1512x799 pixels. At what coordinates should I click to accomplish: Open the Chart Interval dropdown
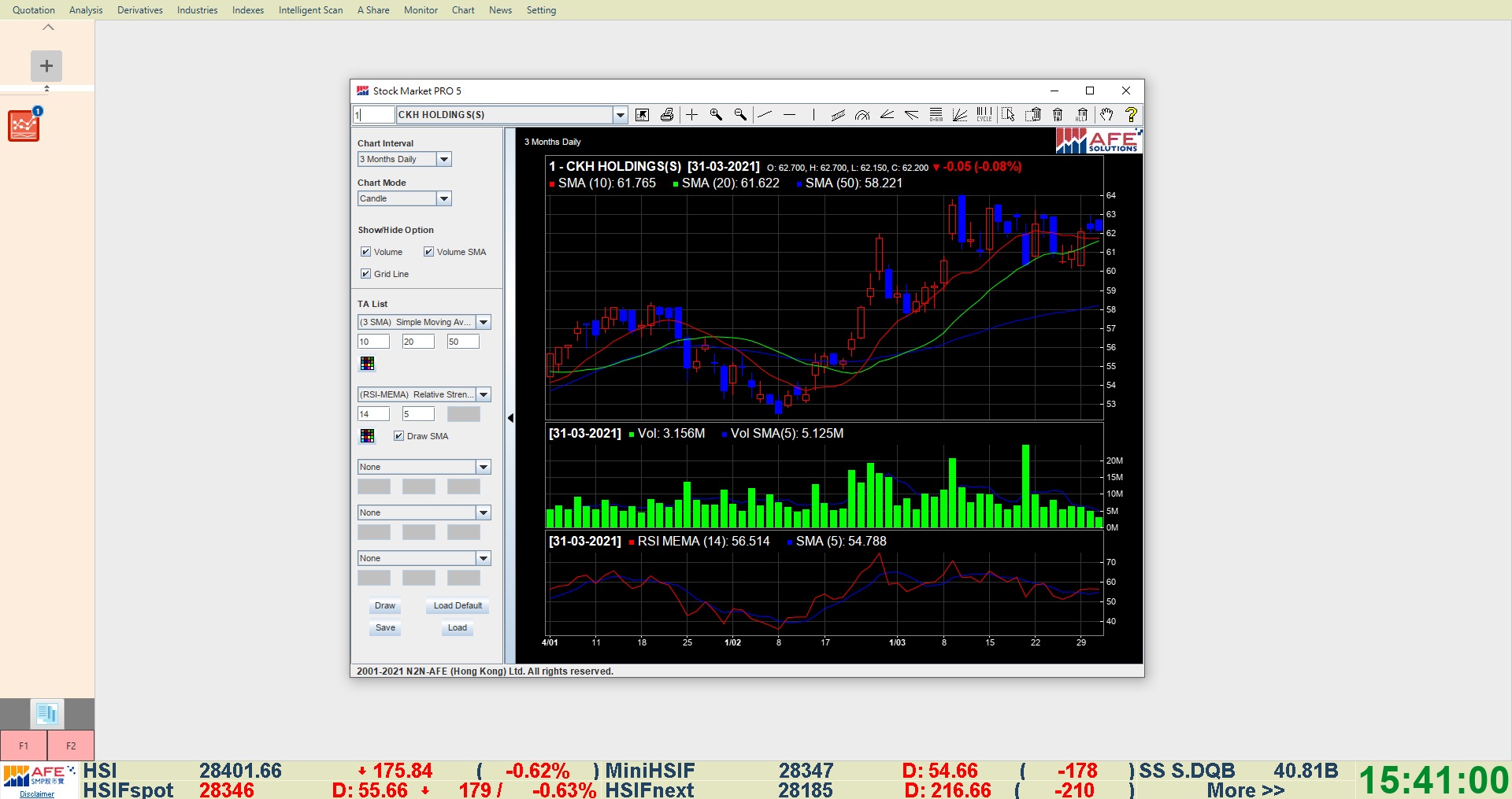(444, 159)
